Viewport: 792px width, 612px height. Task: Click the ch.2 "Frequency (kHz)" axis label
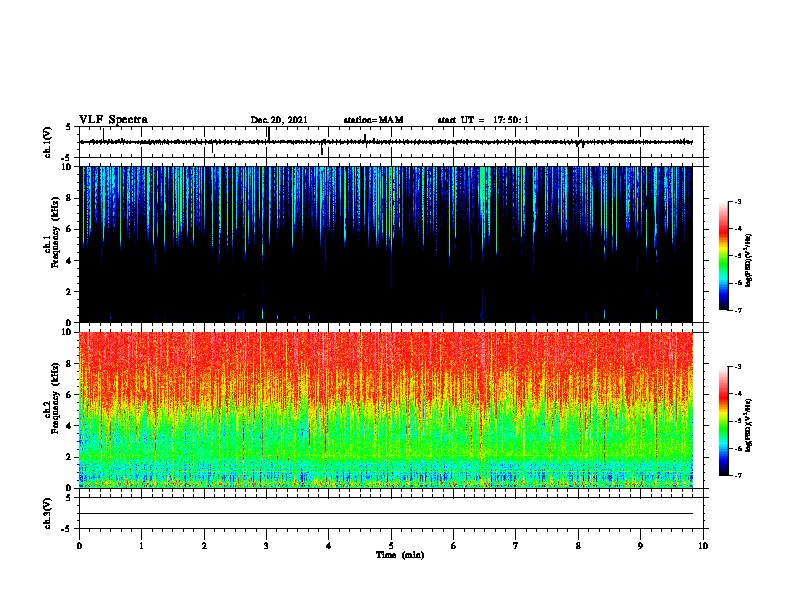pyautogui.click(x=55, y=398)
